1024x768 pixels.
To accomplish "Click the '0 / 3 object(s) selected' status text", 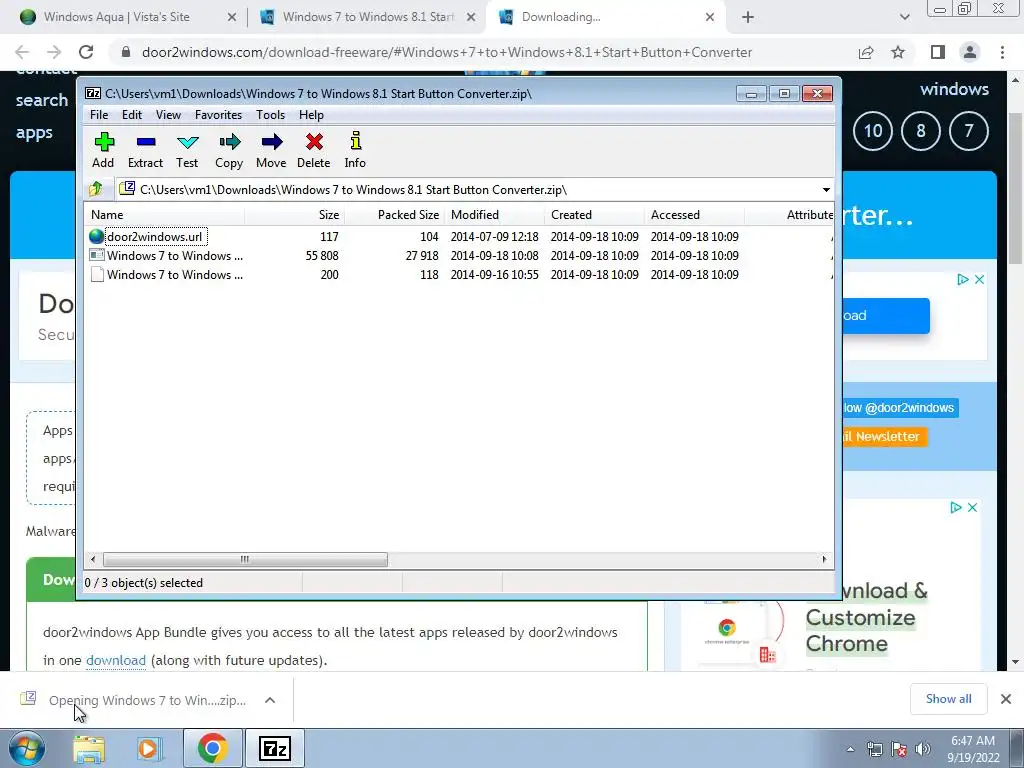I will point(144,583).
